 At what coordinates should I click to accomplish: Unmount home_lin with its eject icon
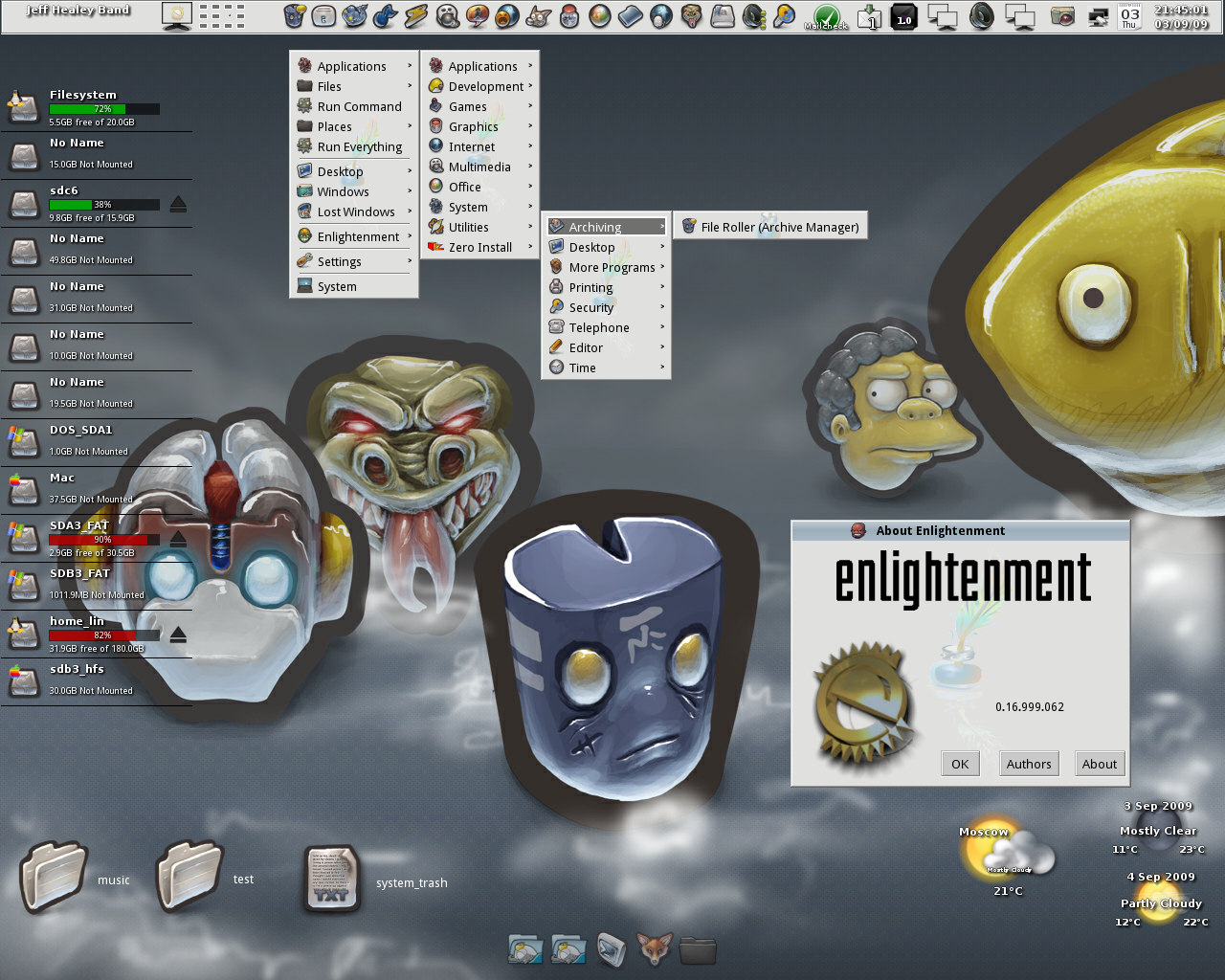[x=178, y=635]
